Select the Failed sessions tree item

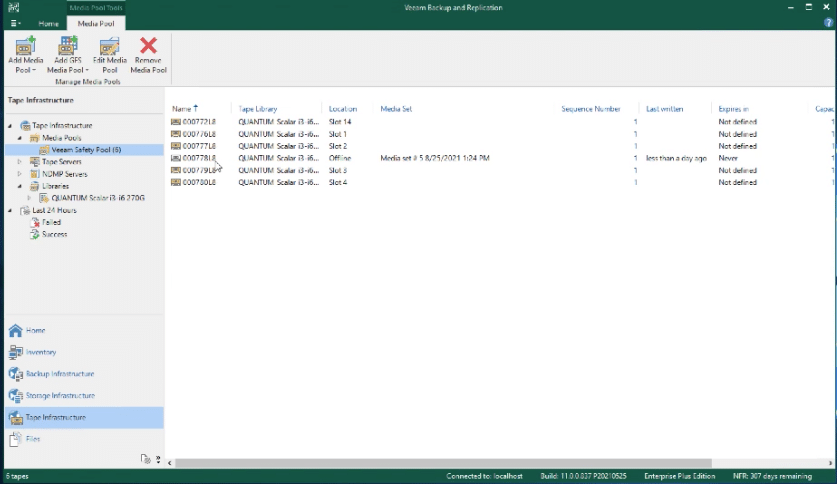51,223
